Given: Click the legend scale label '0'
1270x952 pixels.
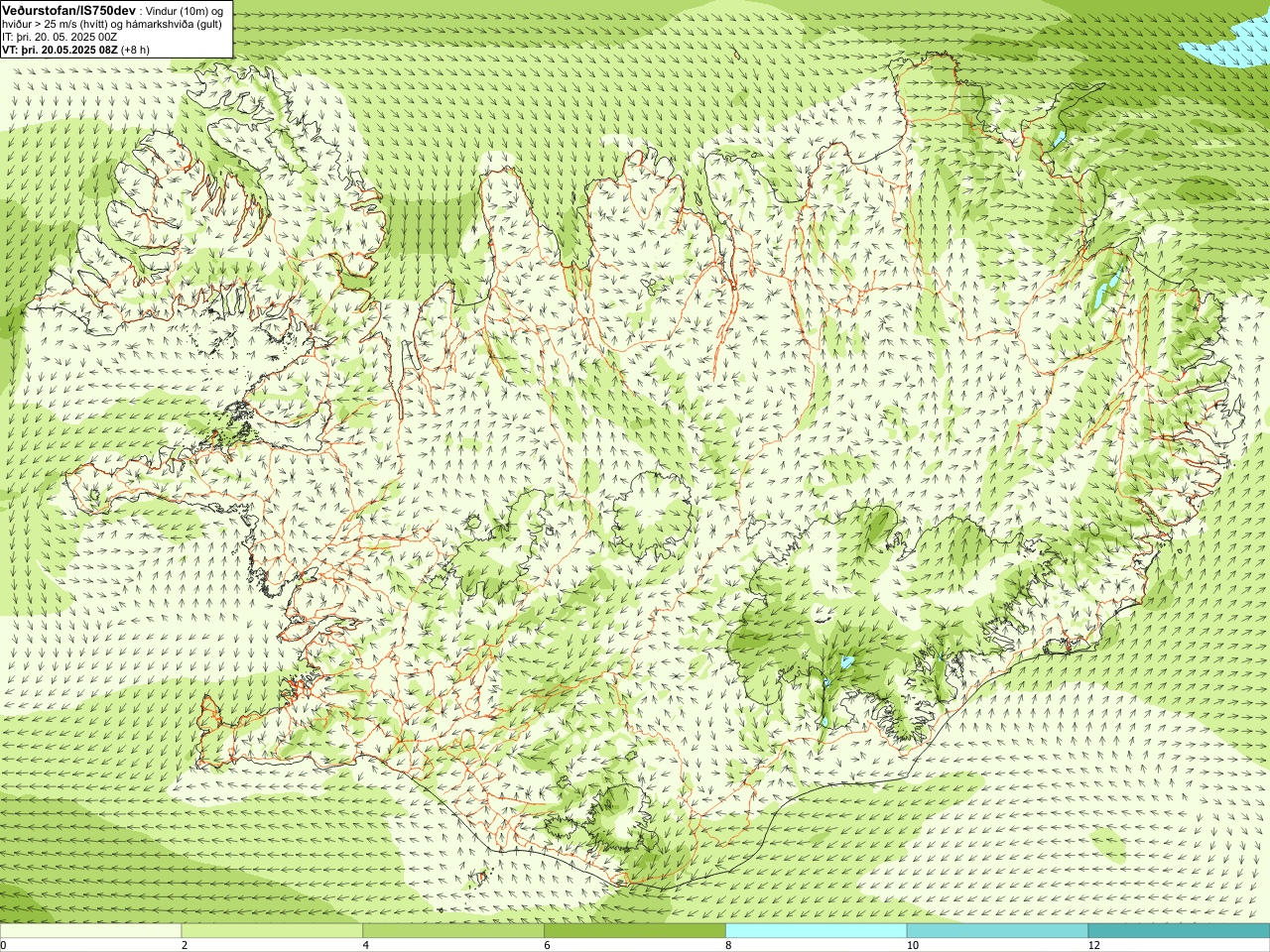Looking at the screenshot, I should 4,946.
